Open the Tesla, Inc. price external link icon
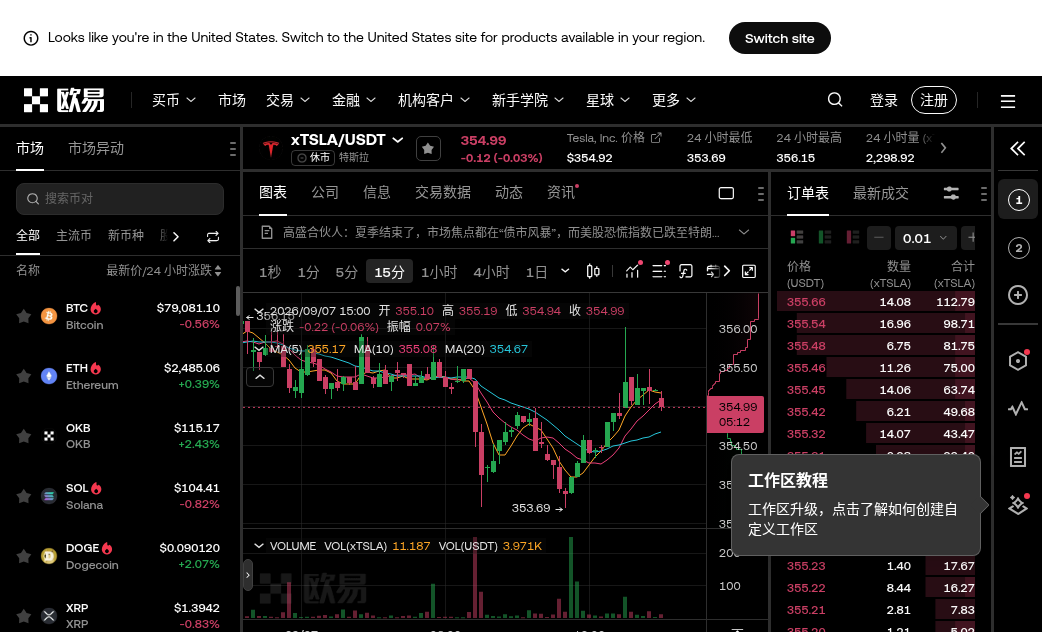 pos(656,138)
